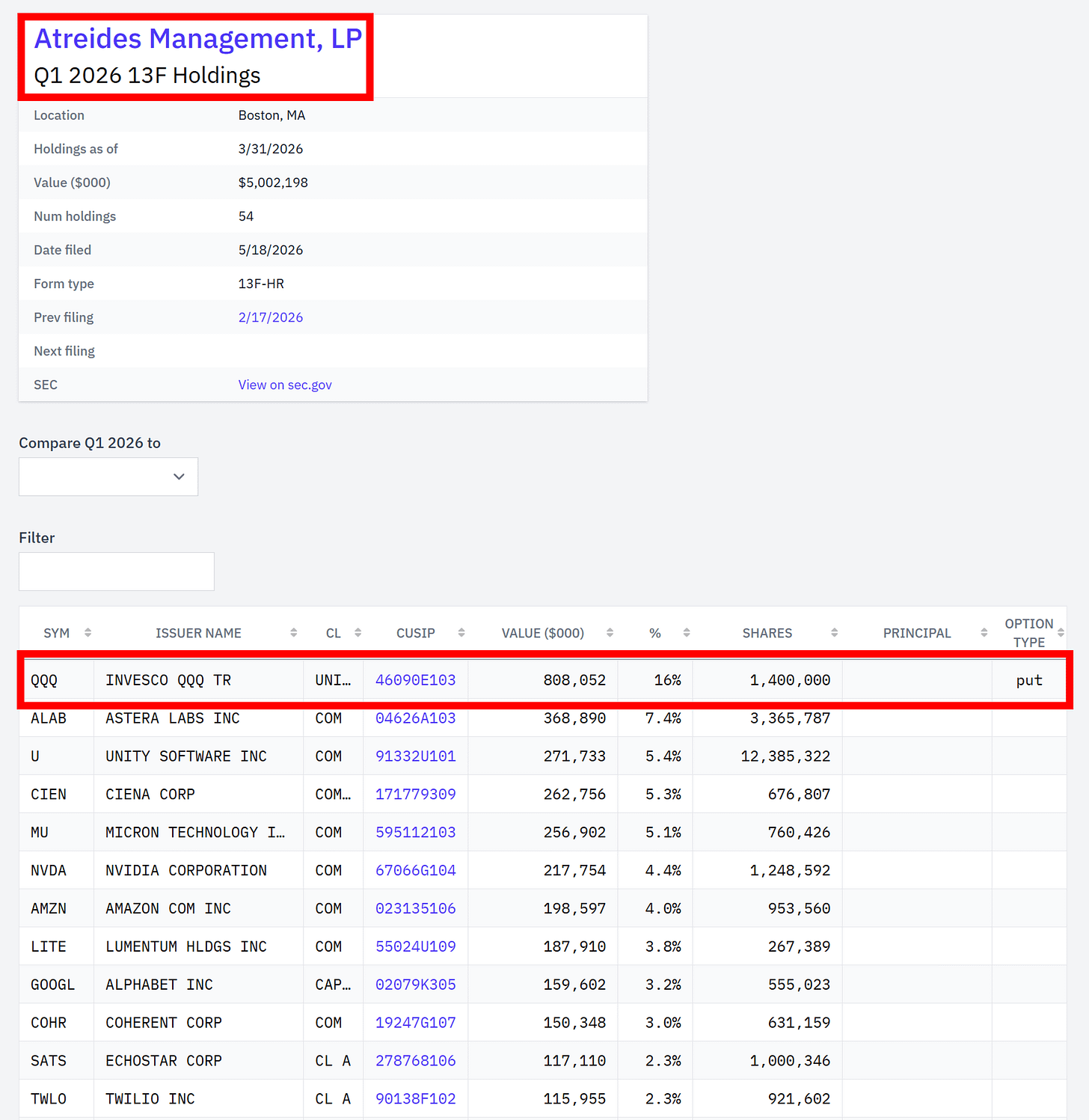This screenshot has height=1120, width=1089.
Task: Sort by the SYM column arrows
Action: [x=88, y=633]
